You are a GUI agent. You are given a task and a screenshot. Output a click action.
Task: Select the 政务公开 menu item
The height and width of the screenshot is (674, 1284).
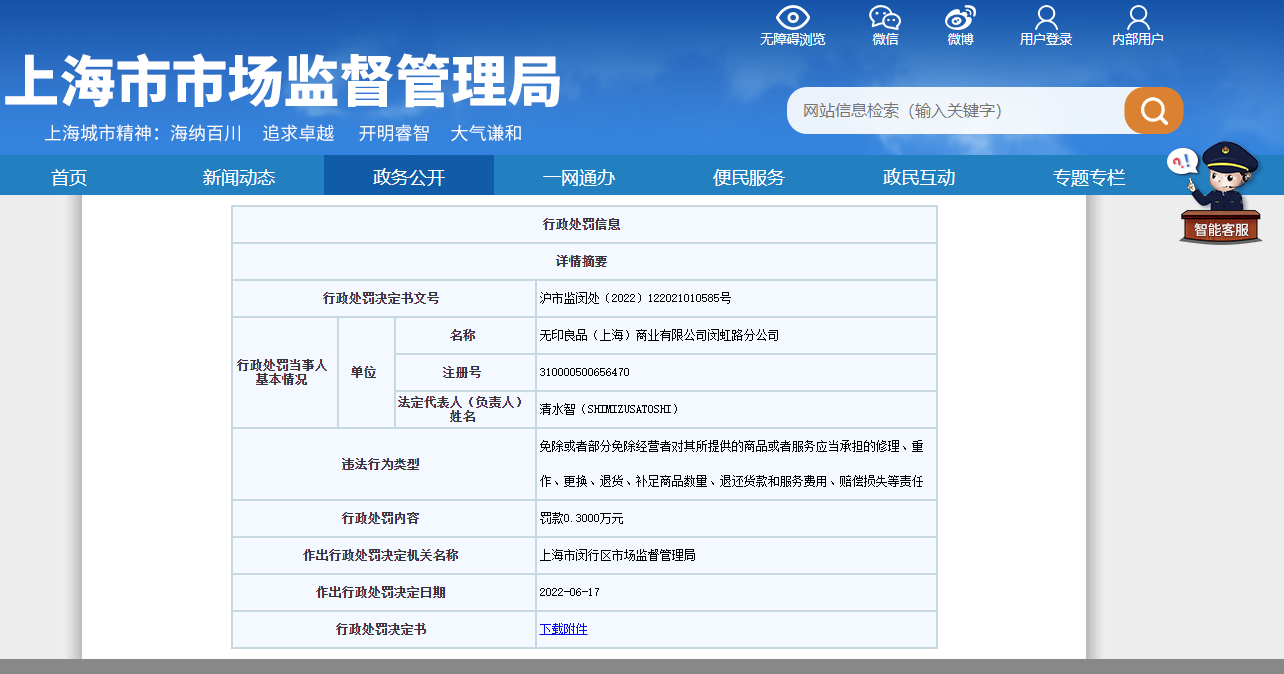(x=409, y=177)
